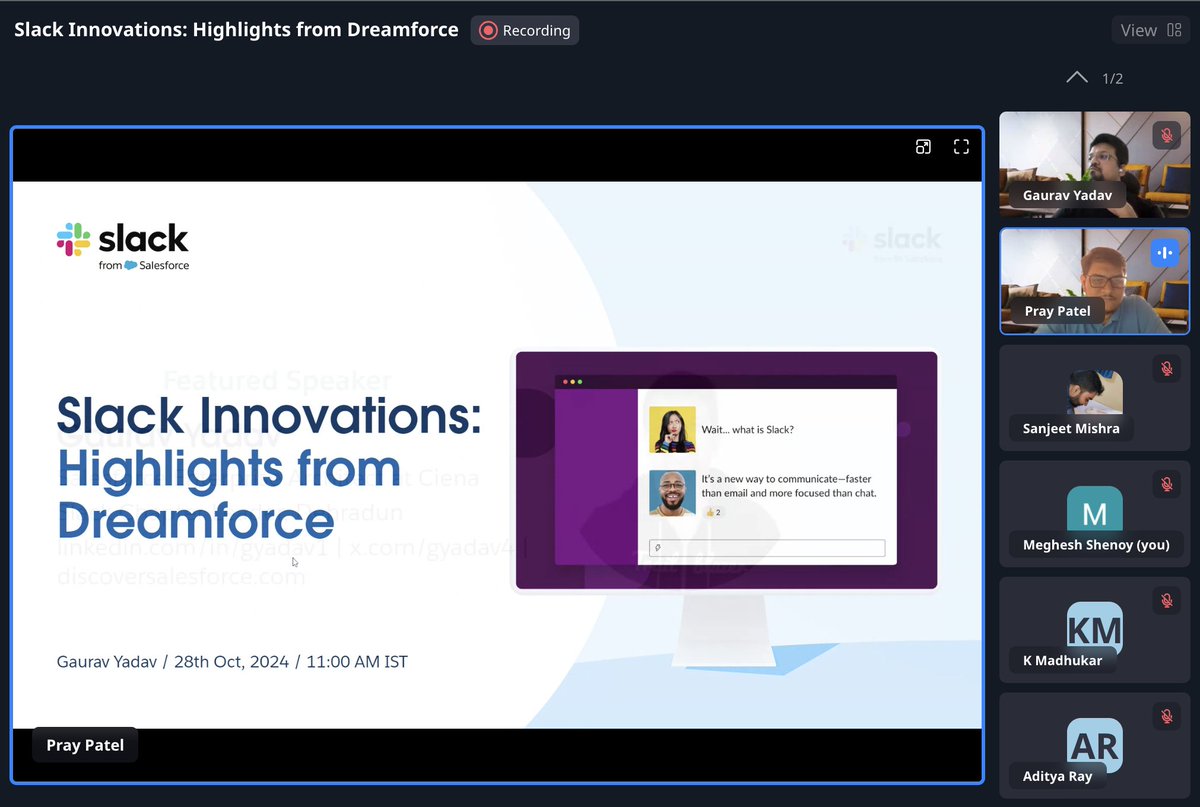Click the Aditya Ray name label
Viewport: 1200px width, 807px height.
coord(1057,776)
